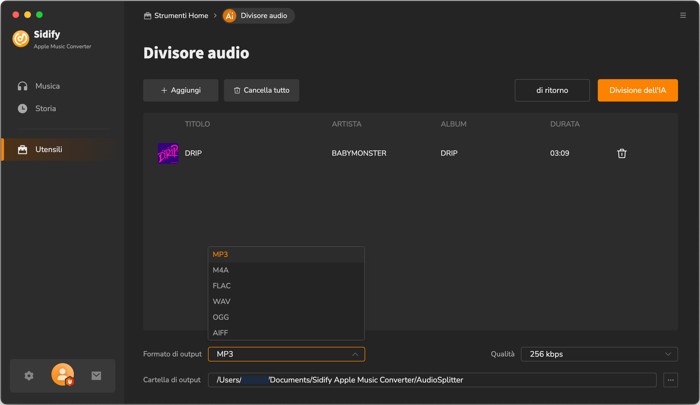This screenshot has width=700, height=405.
Task: Choose FLAC in the format list
Action: [x=286, y=286]
